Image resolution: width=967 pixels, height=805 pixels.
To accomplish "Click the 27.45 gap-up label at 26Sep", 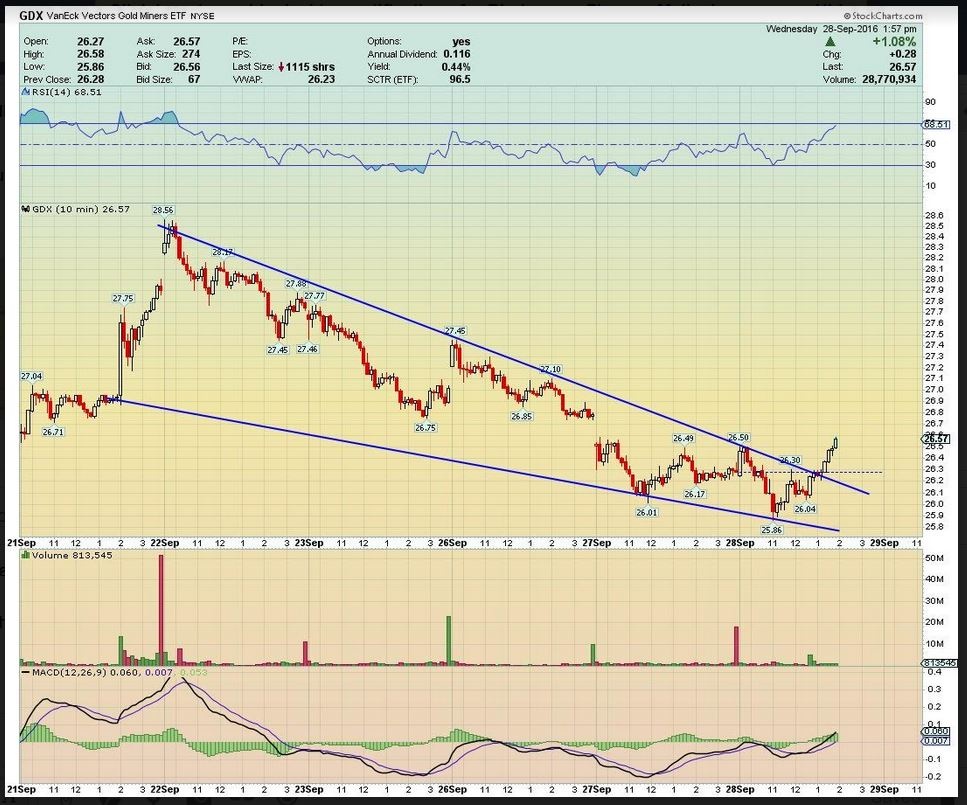I will [x=455, y=331].
